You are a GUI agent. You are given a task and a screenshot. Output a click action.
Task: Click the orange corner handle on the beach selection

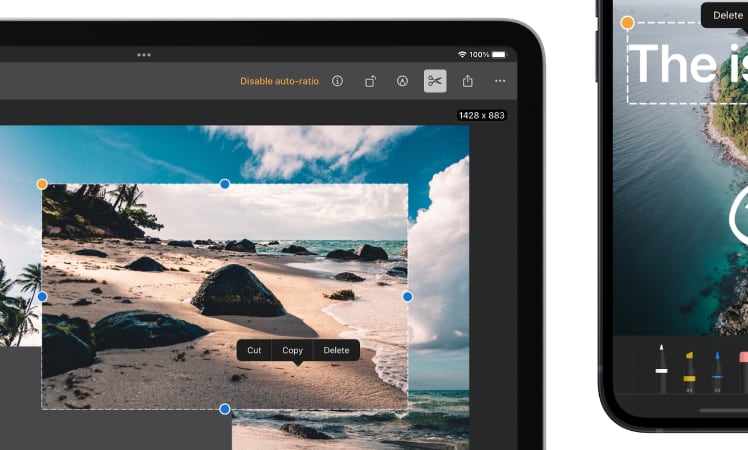(x=42, y=184)
